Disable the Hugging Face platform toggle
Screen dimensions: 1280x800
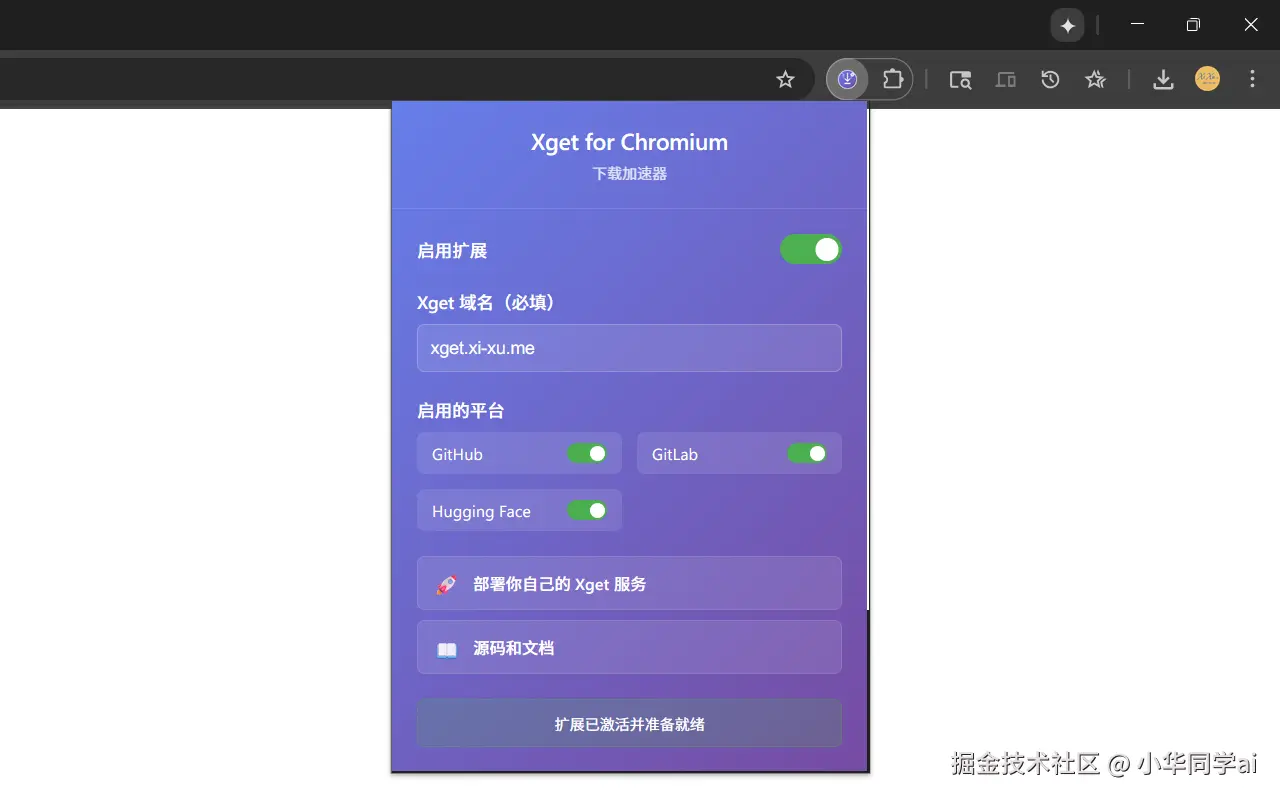point(588,511)
